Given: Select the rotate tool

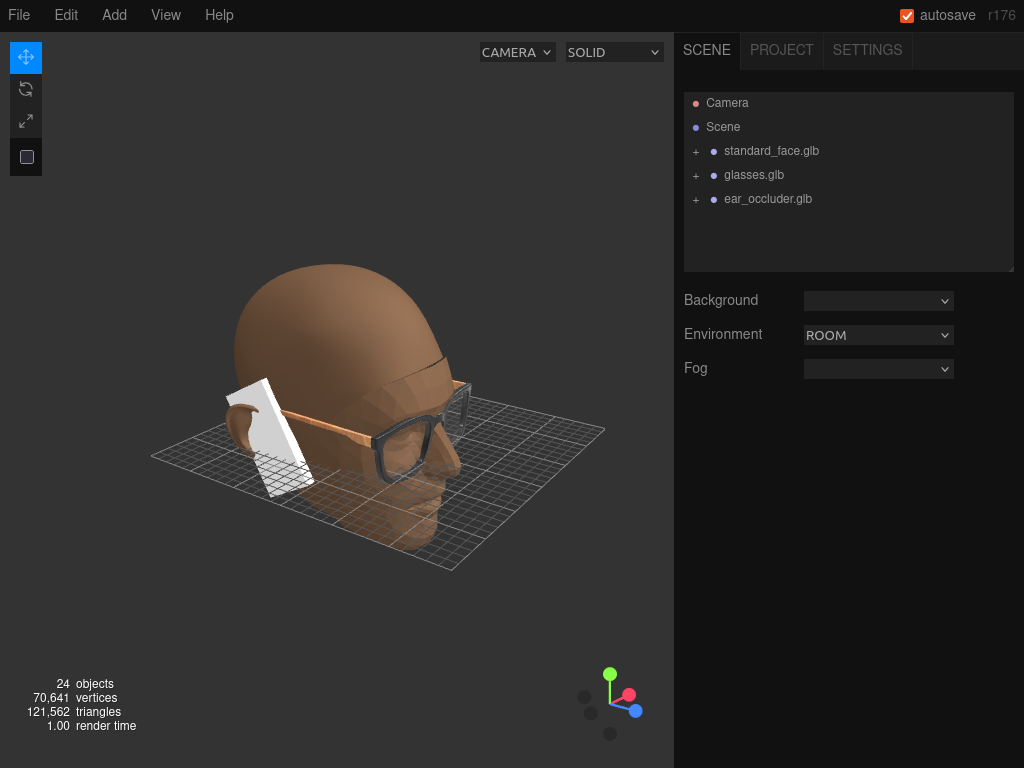Looking at the screenshot, I should [26, 89].
